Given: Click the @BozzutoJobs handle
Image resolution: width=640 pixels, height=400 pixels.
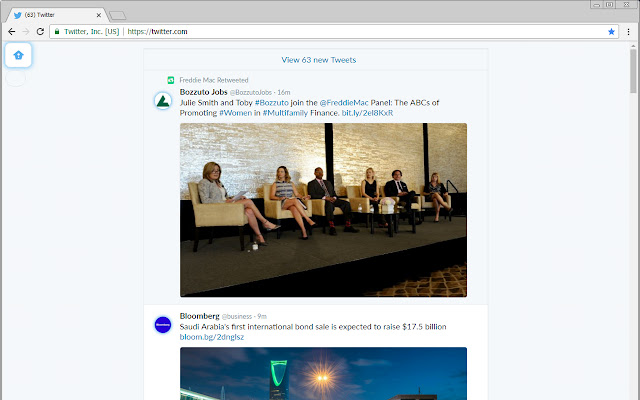Looking at the screenshot, I should (251, 93).
